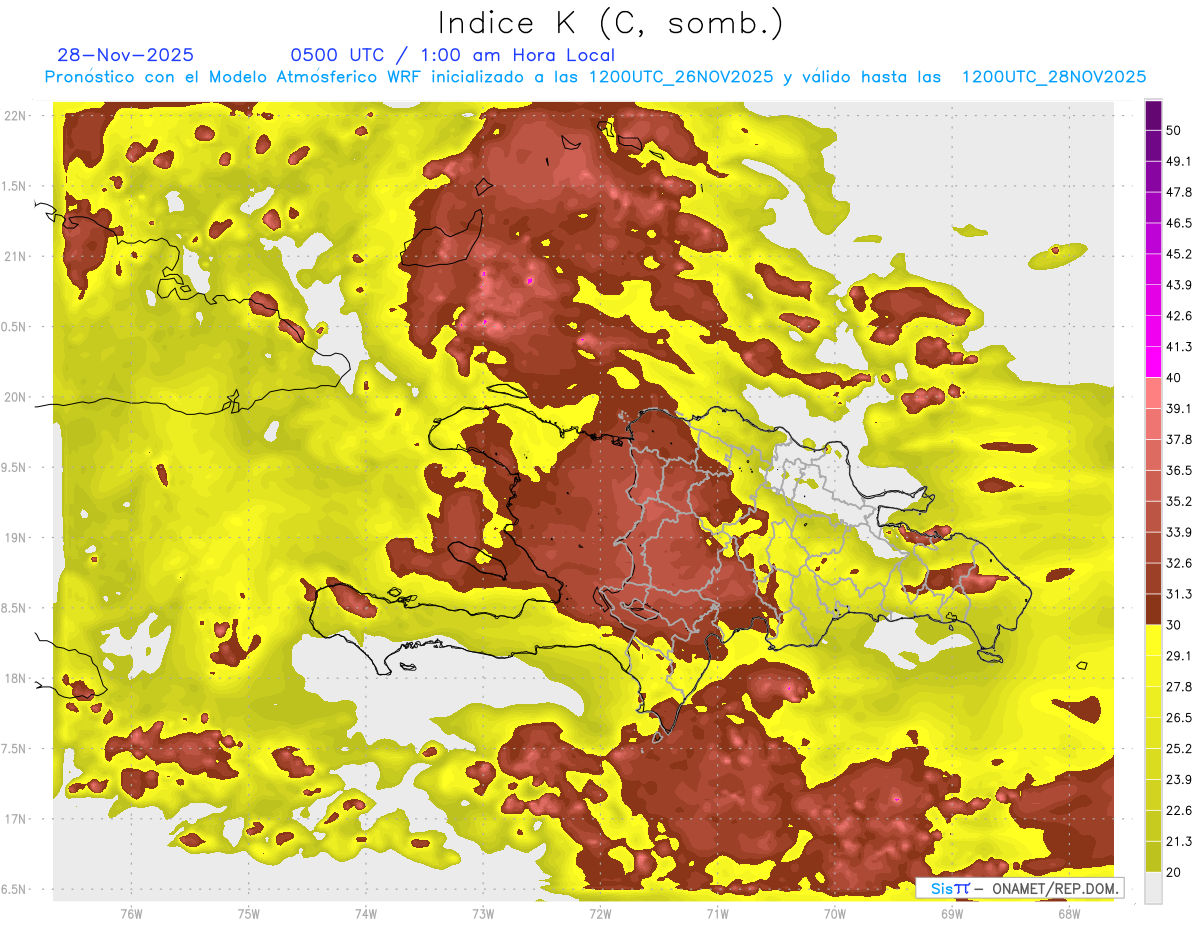Click the '0.5N' latitude tick label
Image resolution: width=1200 pixels, height=927 pixels.
click(x=16, y=327)
